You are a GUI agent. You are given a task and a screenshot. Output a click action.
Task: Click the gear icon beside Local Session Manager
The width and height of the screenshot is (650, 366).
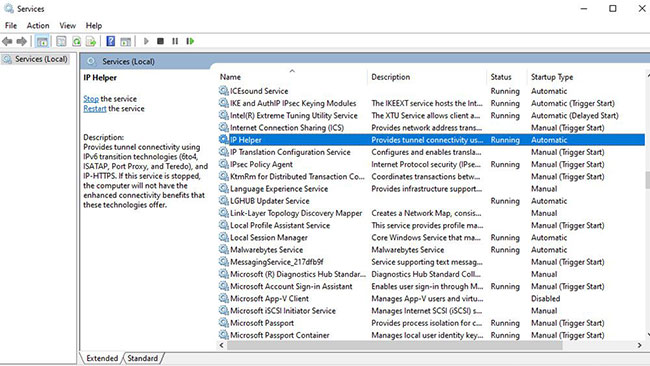click(223, 238)
